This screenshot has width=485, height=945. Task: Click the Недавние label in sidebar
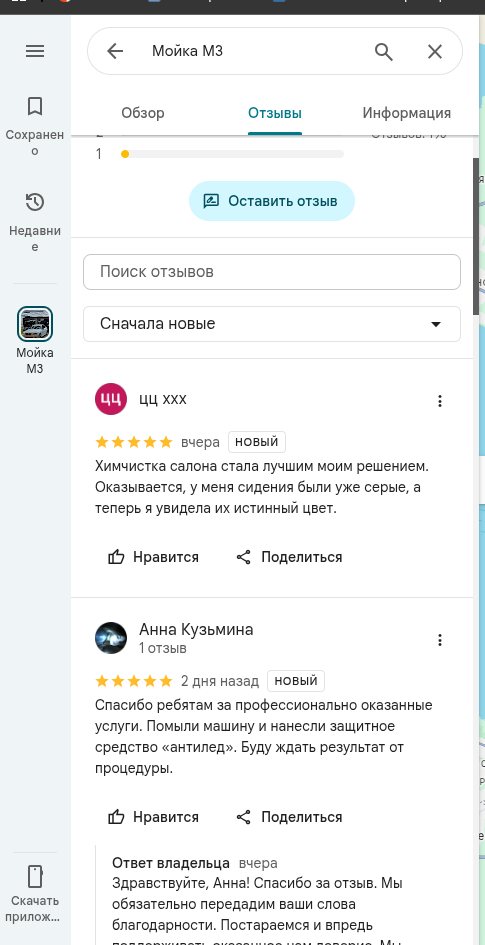35,239
